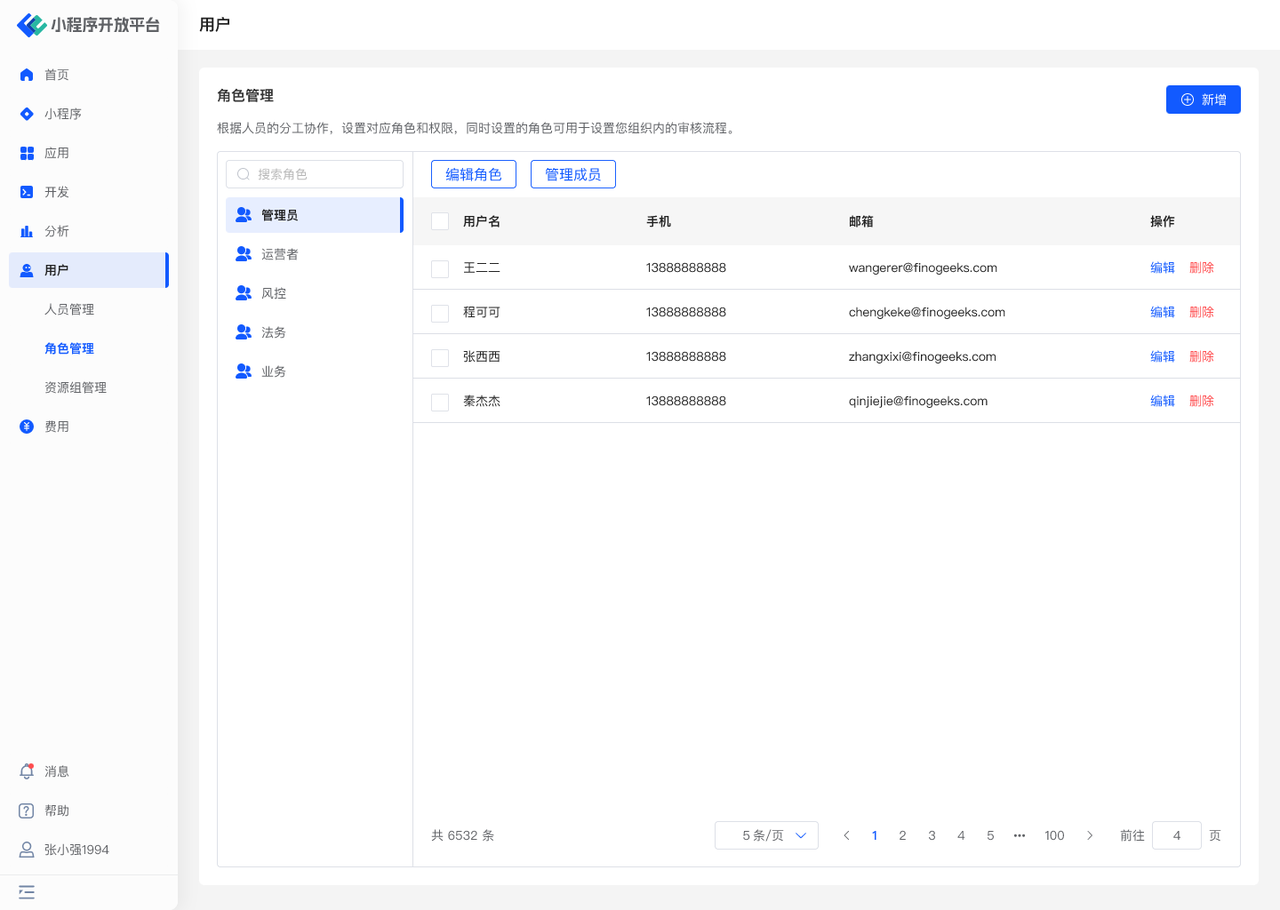Click the 搜索角色 search field
1280x910 pixels.
pyautogui.click(x=315, y=174)
